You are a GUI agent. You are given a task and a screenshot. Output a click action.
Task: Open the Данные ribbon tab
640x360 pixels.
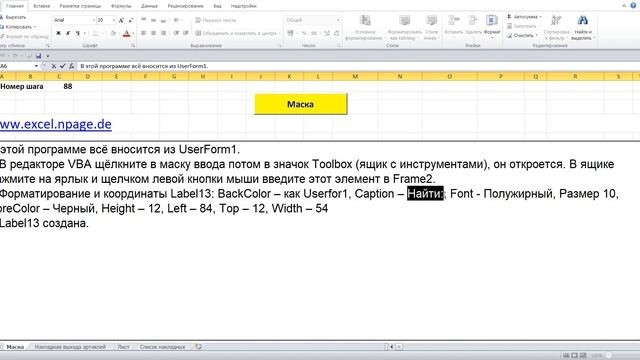pyautogui.click(x=149, y=6)
